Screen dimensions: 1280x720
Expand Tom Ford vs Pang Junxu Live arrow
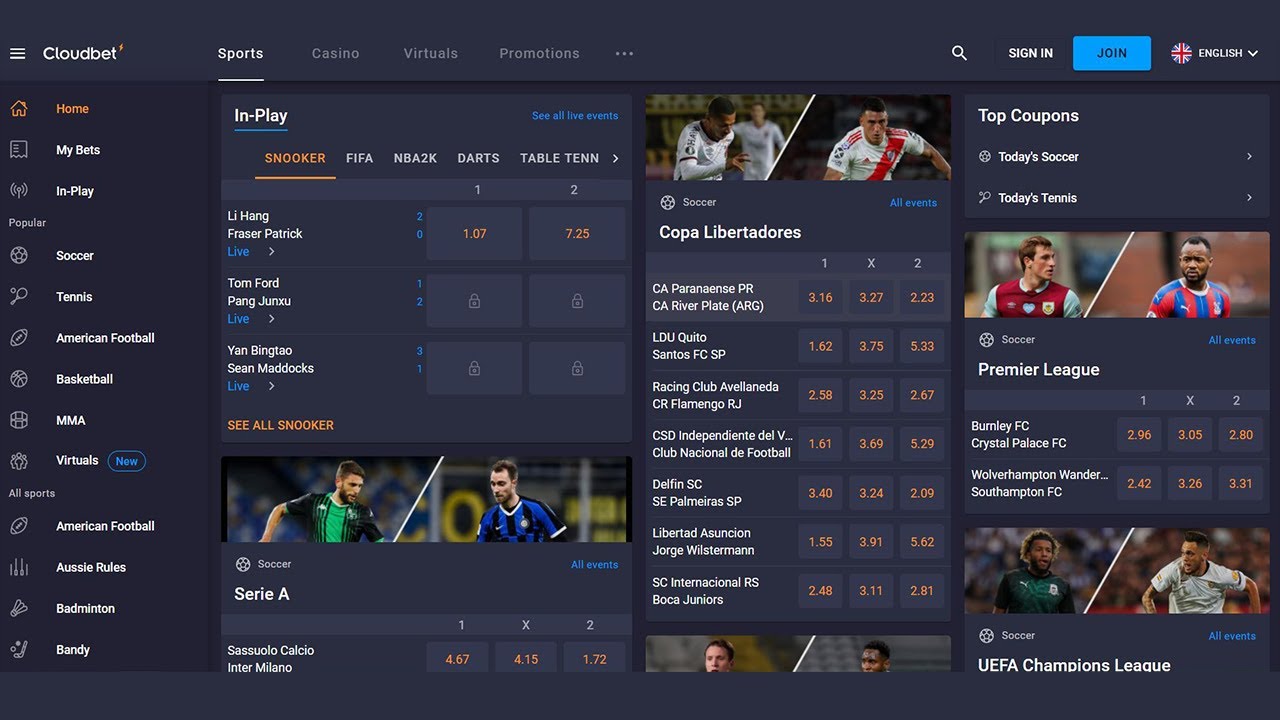click(x=271, y=319)
